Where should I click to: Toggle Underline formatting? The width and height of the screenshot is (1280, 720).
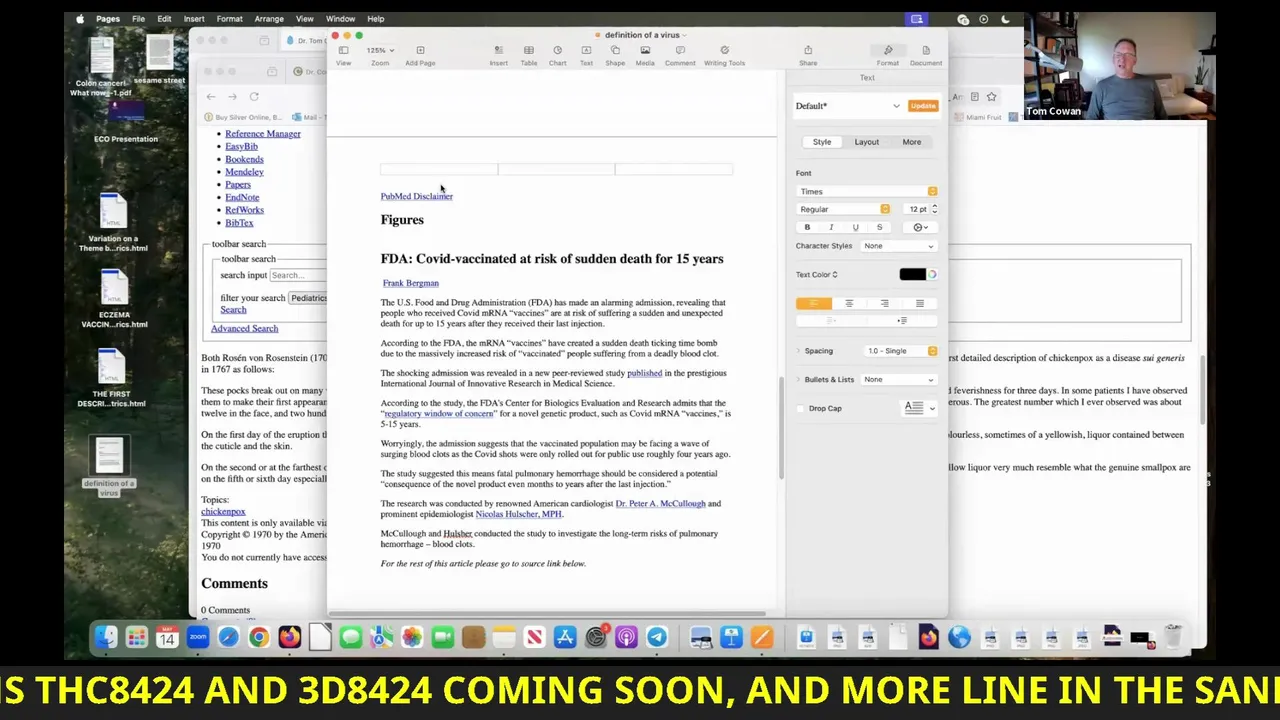pos(855,227)
